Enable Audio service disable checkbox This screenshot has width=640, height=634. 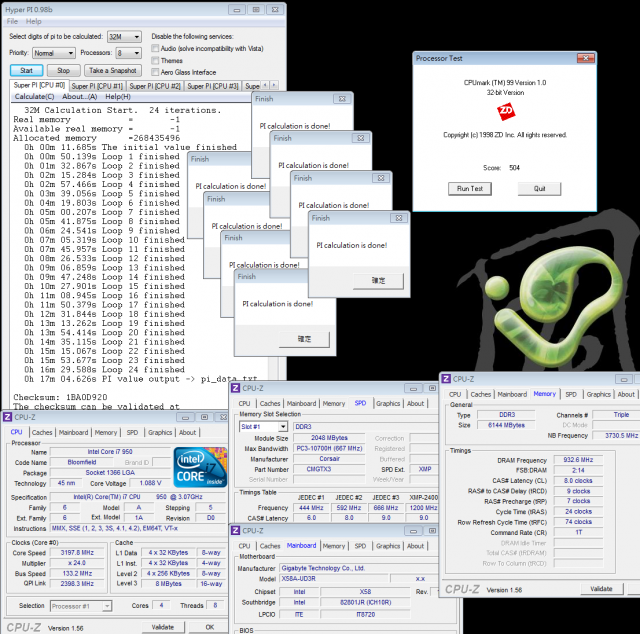click(x=155, y=48)
